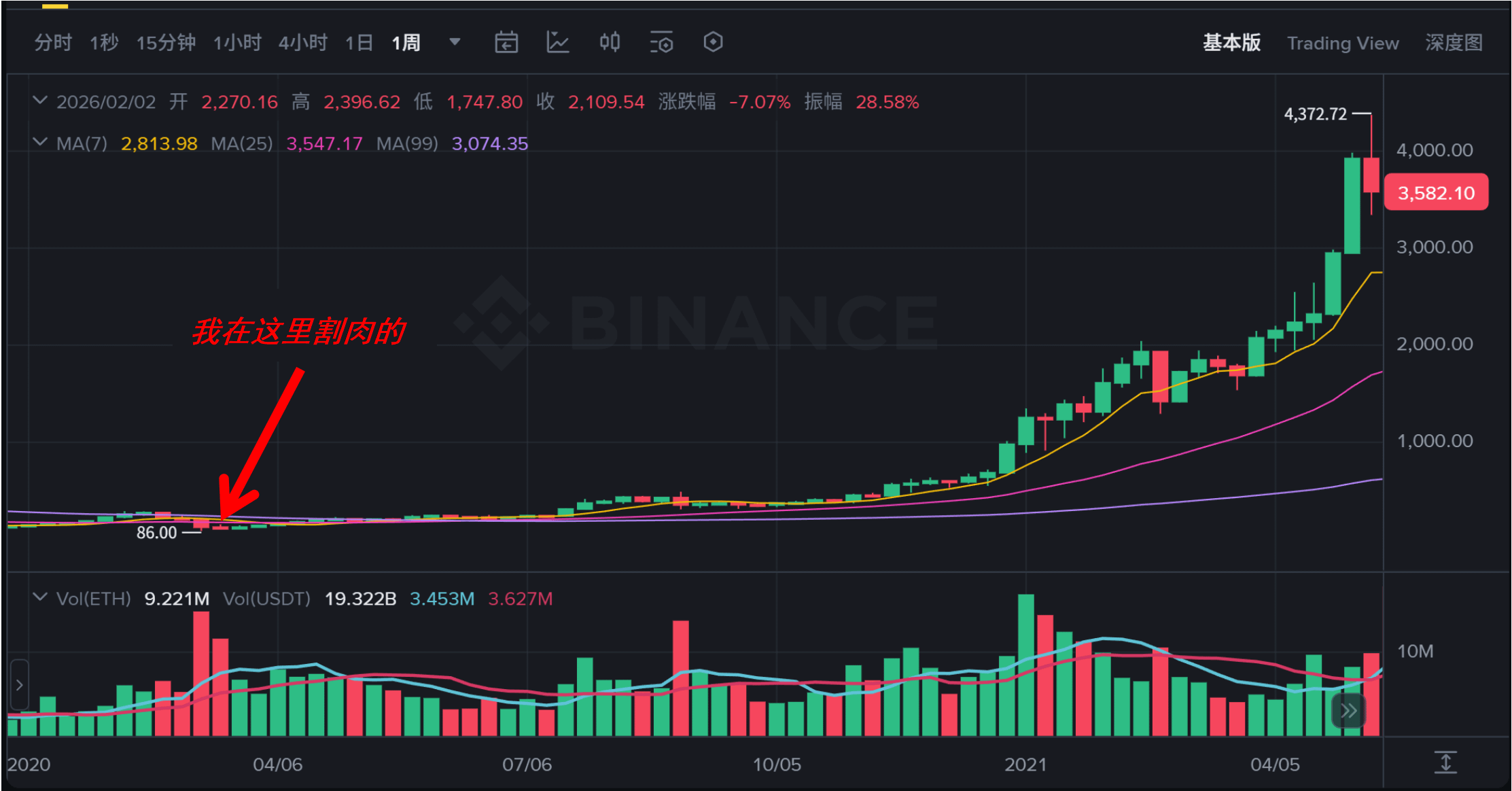Expand more time interval options arrow
Screen dimensions: 1512x791
click(455, 42)
